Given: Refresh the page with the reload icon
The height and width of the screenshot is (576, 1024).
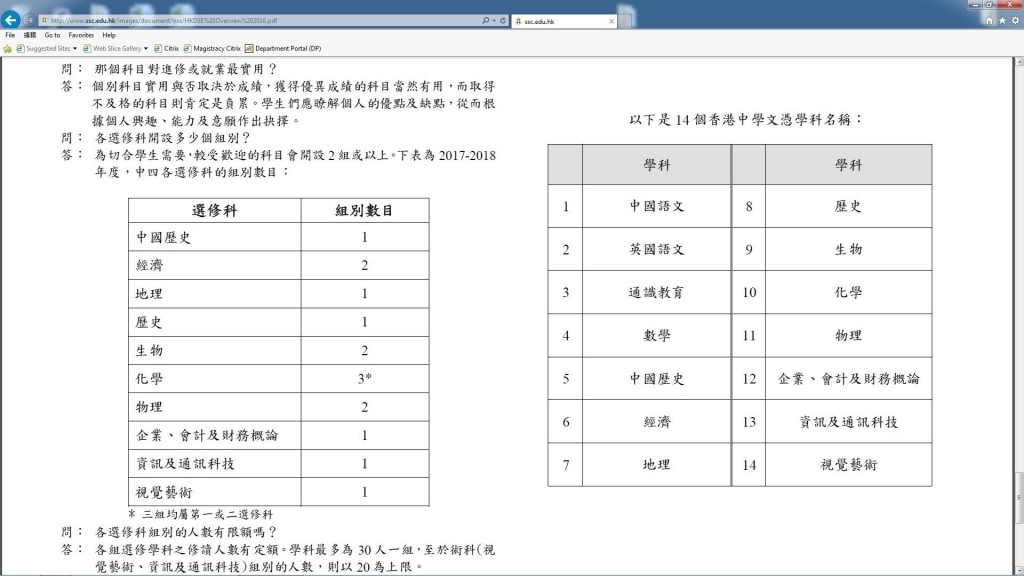Looking at the screenshot, I should click(503, 20).
